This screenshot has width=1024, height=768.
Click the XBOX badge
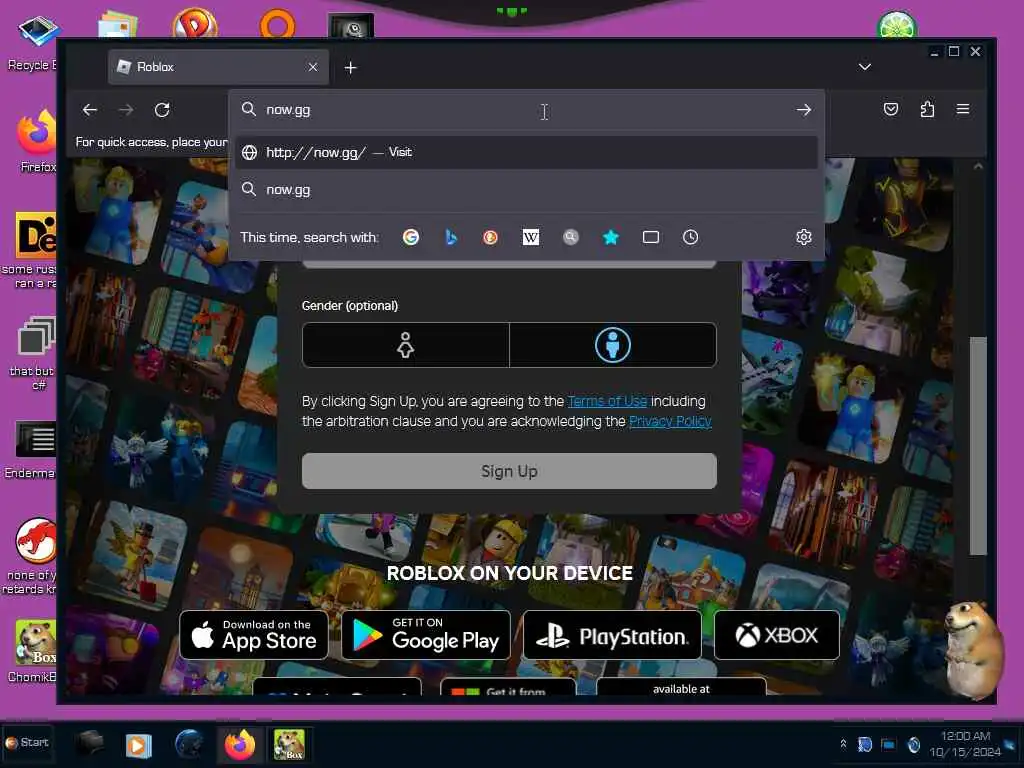(x=776, y=635)
